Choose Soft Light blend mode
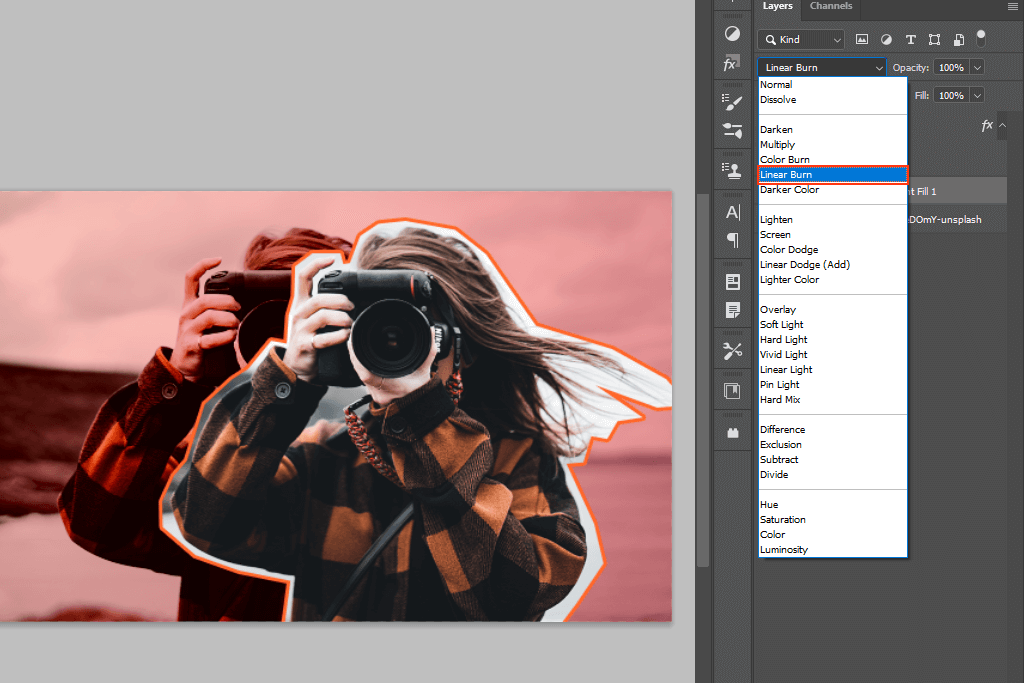The width and height of the screenshot is (1024, 683). pos(833,325)
